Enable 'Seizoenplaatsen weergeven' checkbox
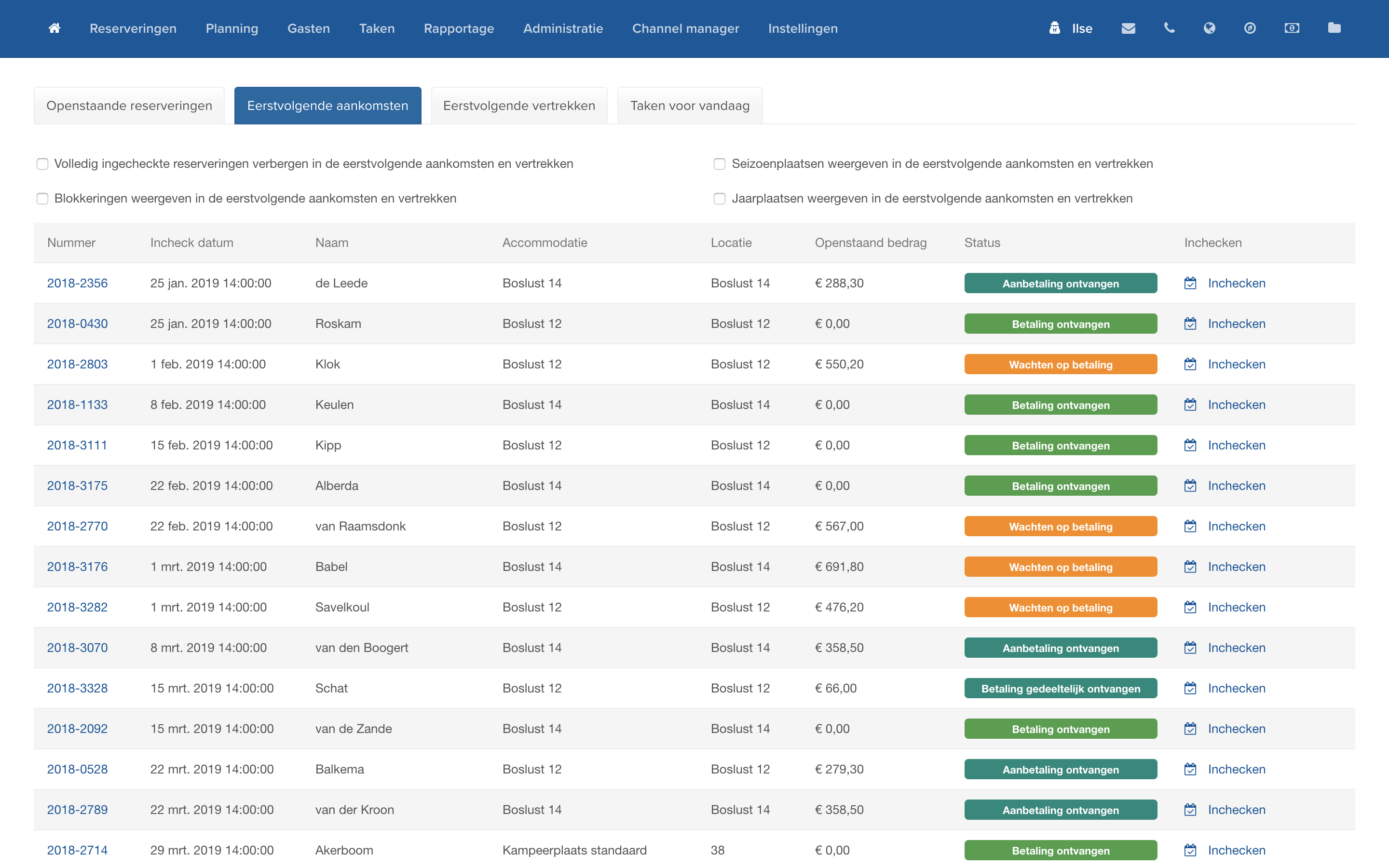The image size is (1389, 868). [x=719, y=164]
